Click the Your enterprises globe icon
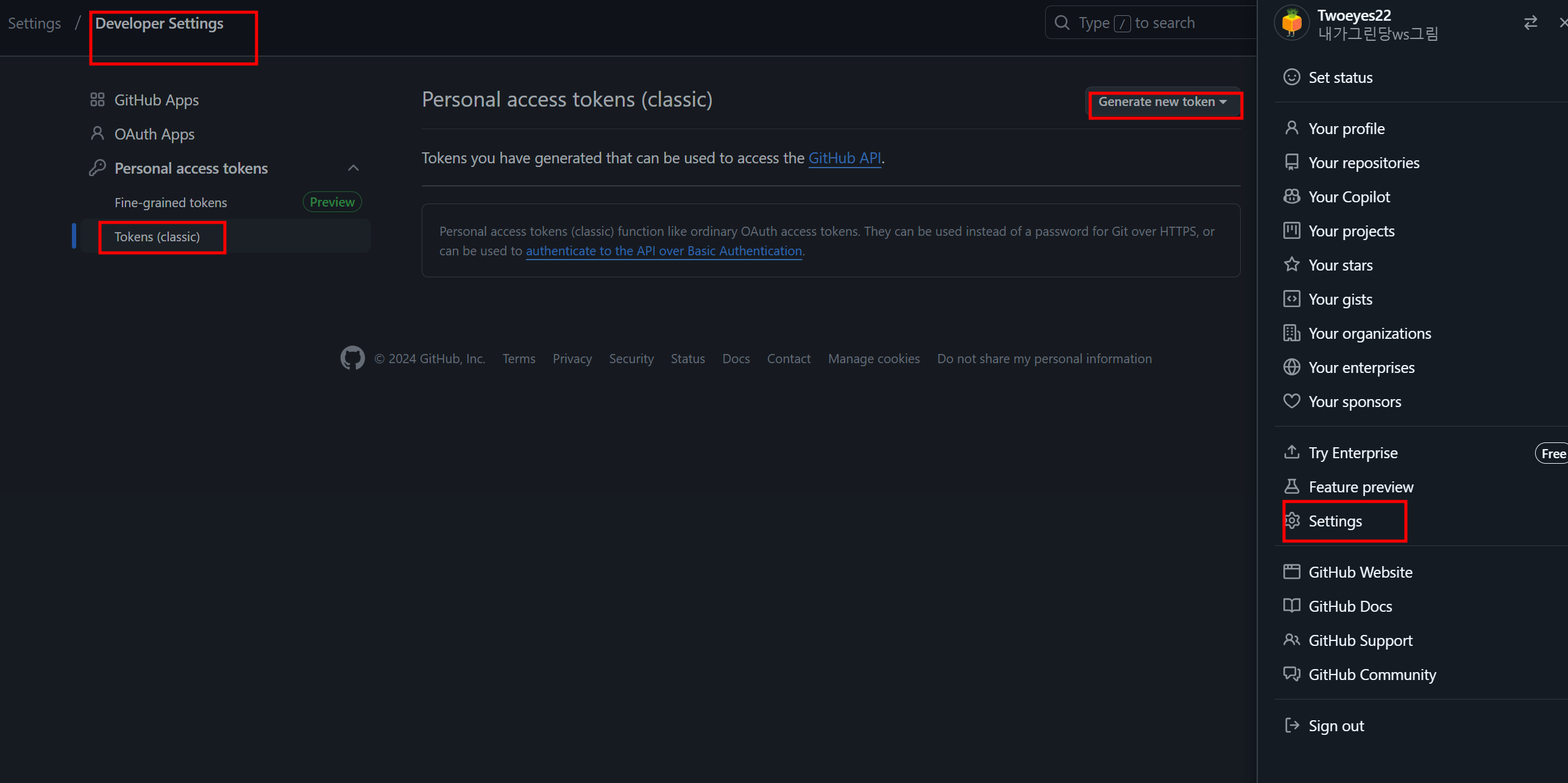This screenshot has width=1568, height=783. [1291, 367]
